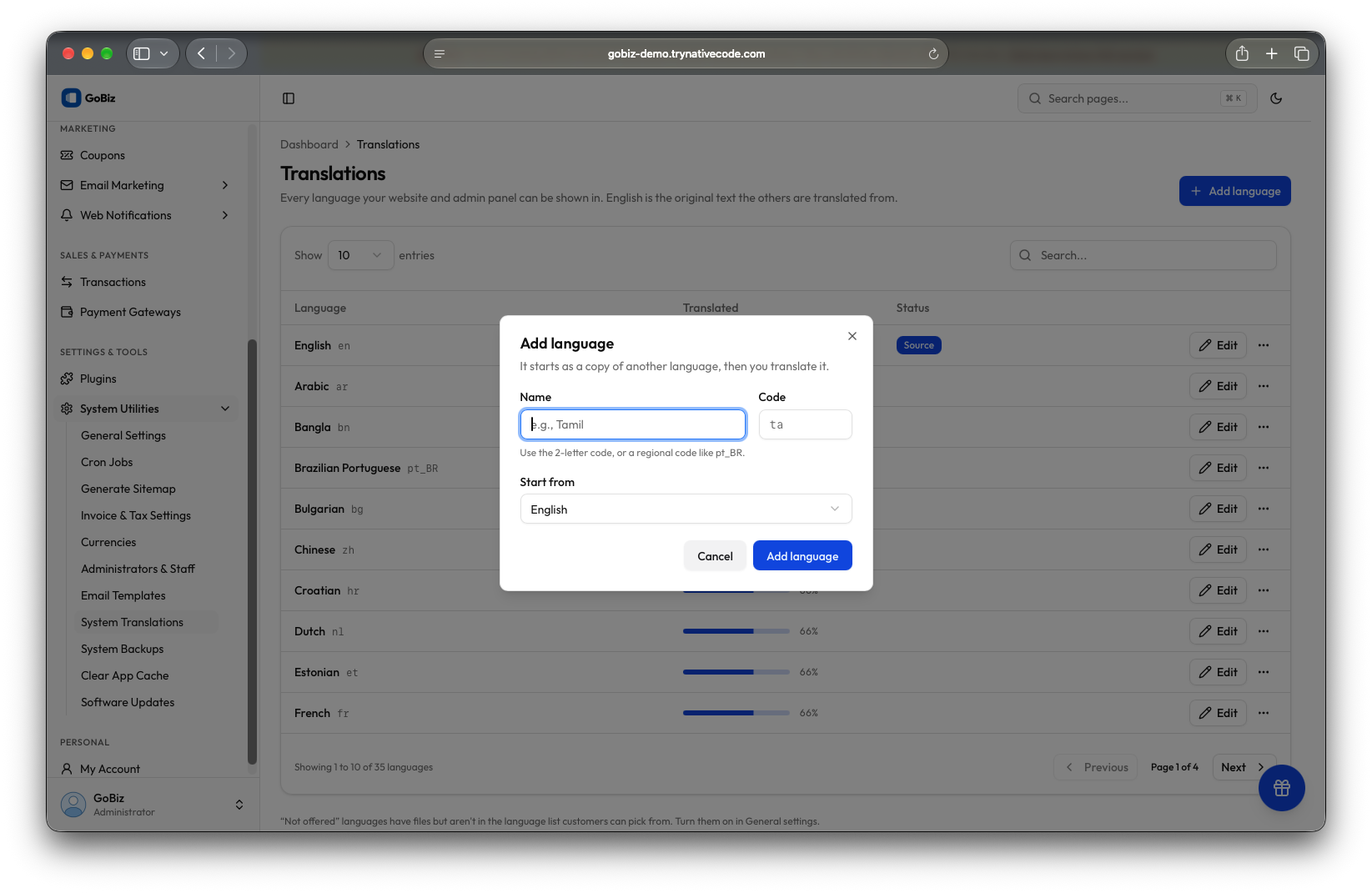Click Estonian translation progress bar
This screenshot has height=893, width=1372.
[x=736, y=672]
